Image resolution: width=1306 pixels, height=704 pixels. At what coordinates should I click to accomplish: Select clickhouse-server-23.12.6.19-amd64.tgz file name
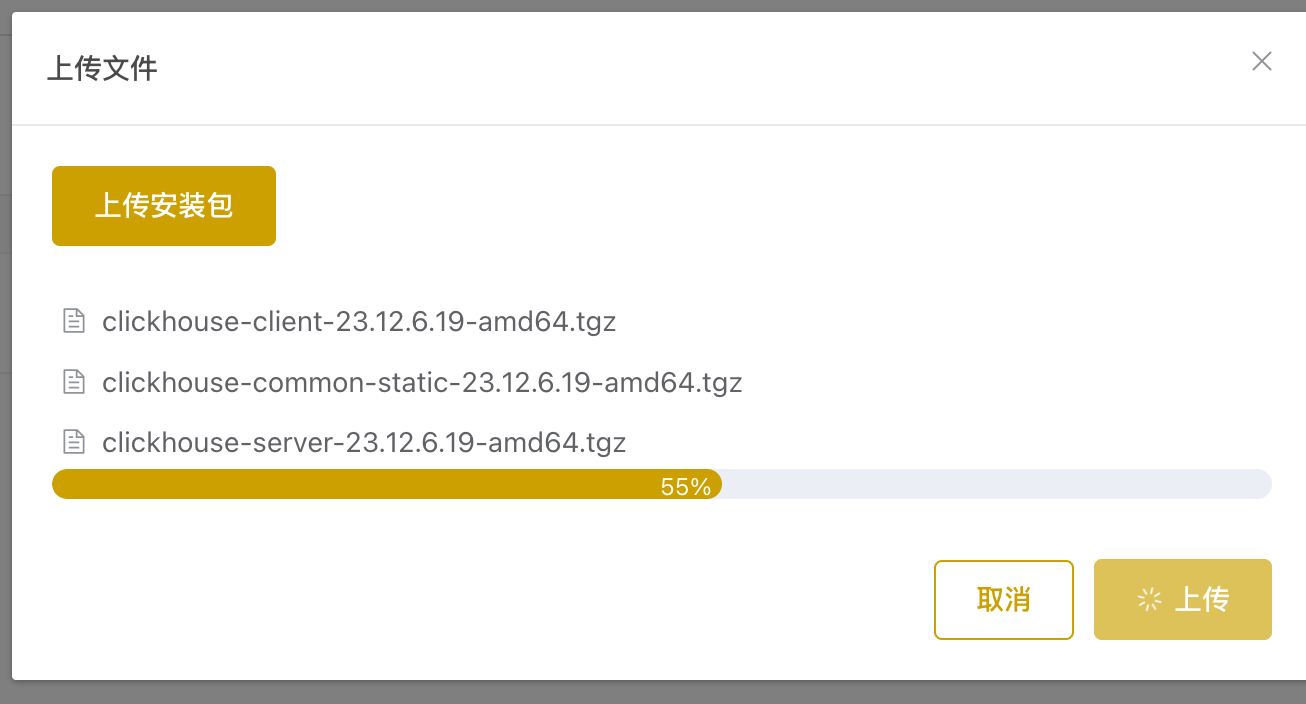tap(364, 442)
